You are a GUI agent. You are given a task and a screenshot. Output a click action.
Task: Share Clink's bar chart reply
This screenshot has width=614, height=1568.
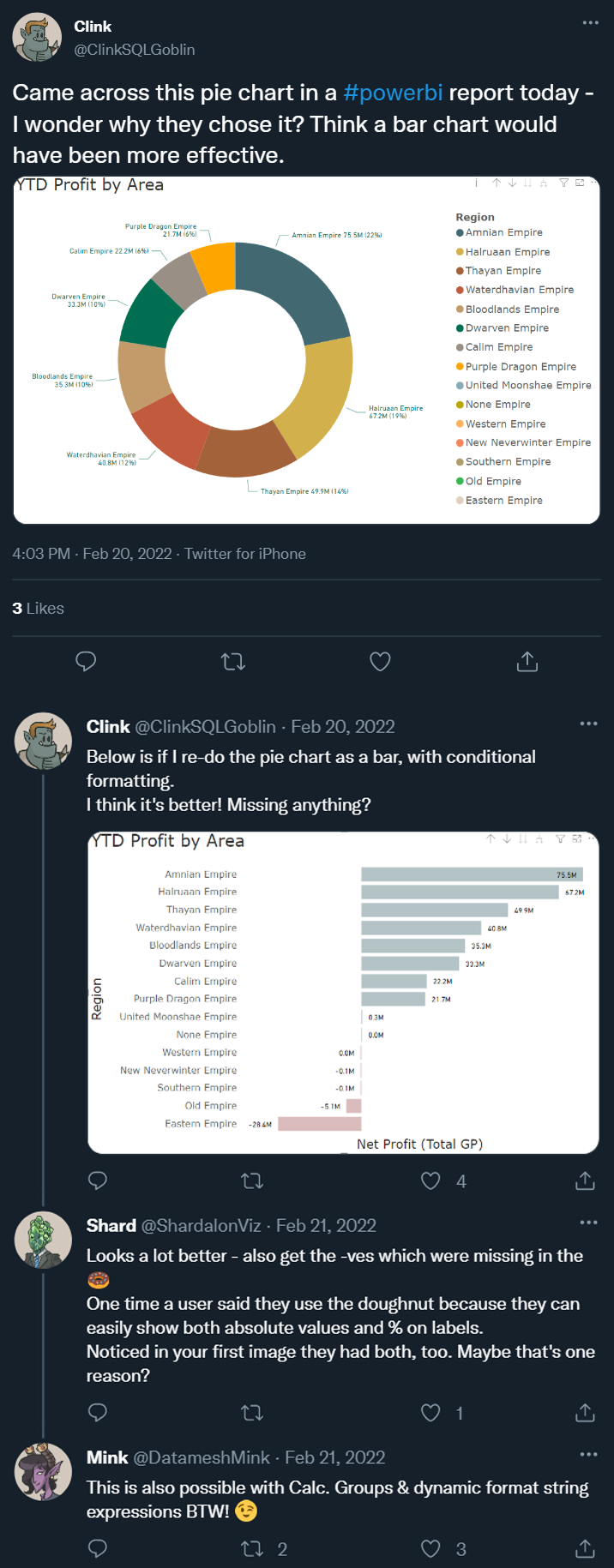point(585,1181)
